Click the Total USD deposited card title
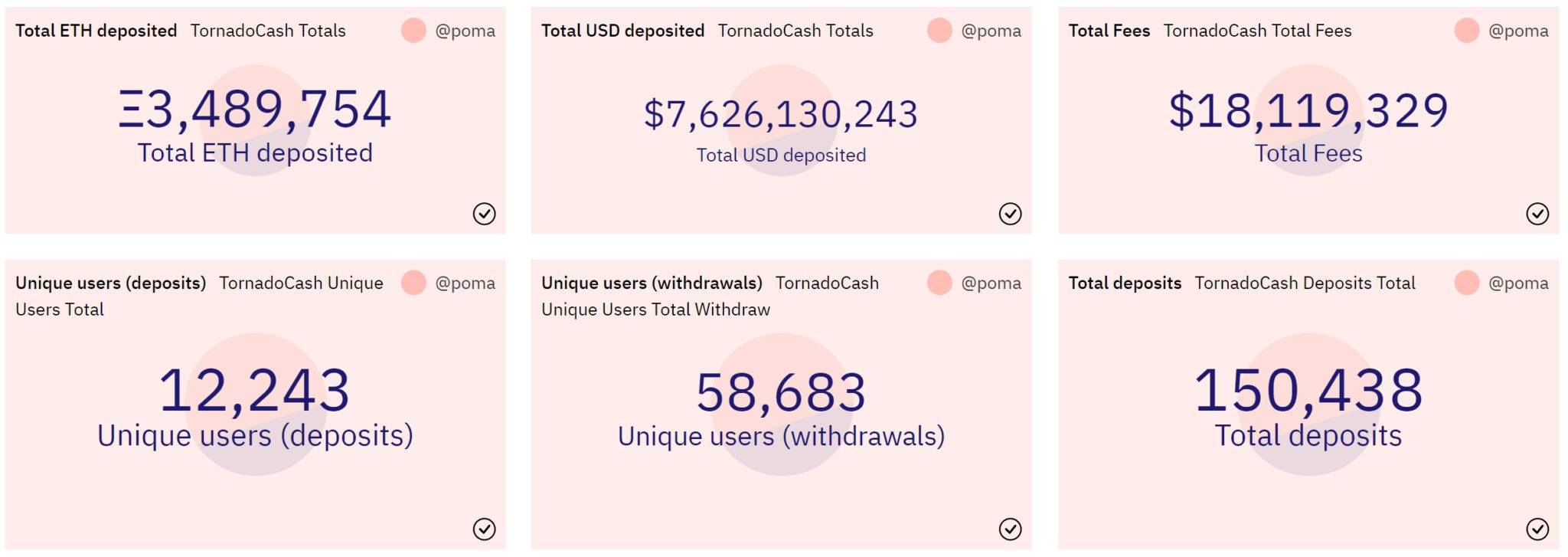Image resolution: width=1568 pixels, height=557 pixels. (622, 31)
